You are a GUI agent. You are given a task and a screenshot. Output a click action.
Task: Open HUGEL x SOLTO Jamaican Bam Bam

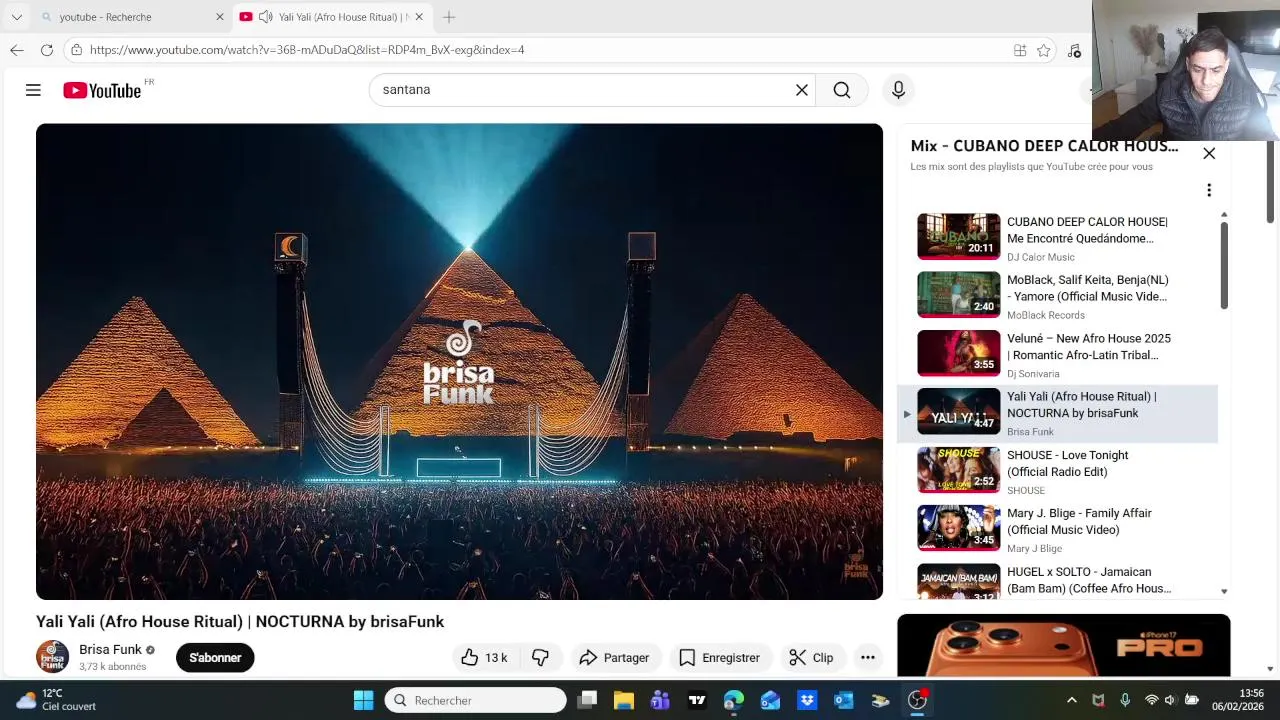[1057, 582]
